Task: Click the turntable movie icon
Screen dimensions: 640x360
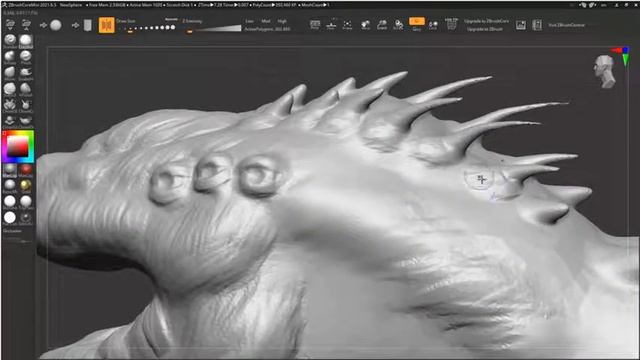Action: [x=537, y=25]
